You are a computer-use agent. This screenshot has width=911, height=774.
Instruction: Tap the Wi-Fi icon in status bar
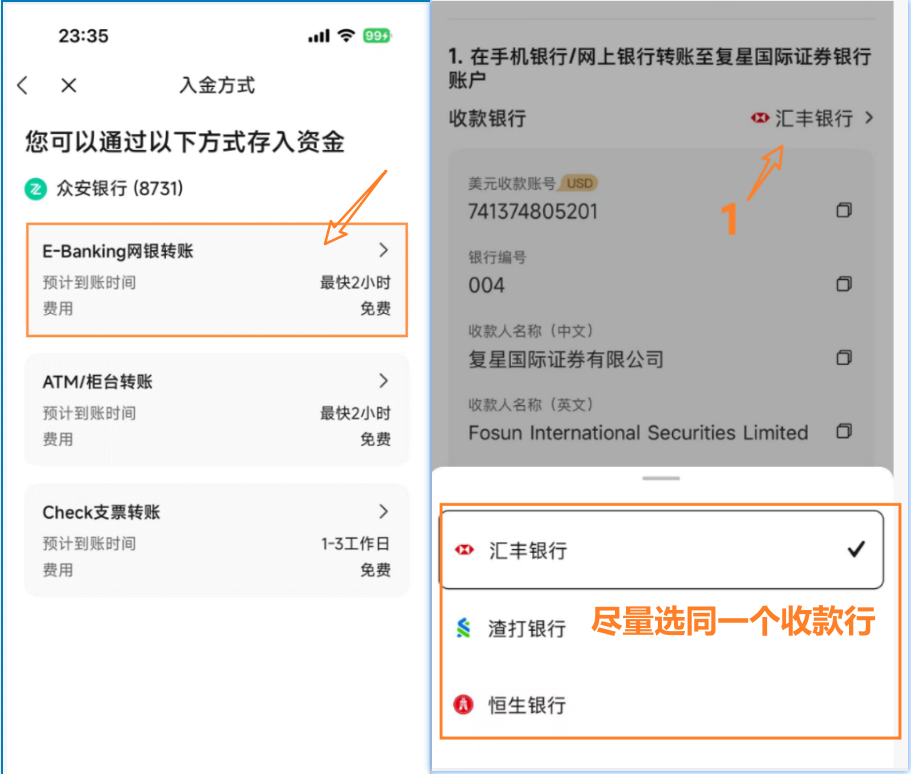[x=346, y=35]
